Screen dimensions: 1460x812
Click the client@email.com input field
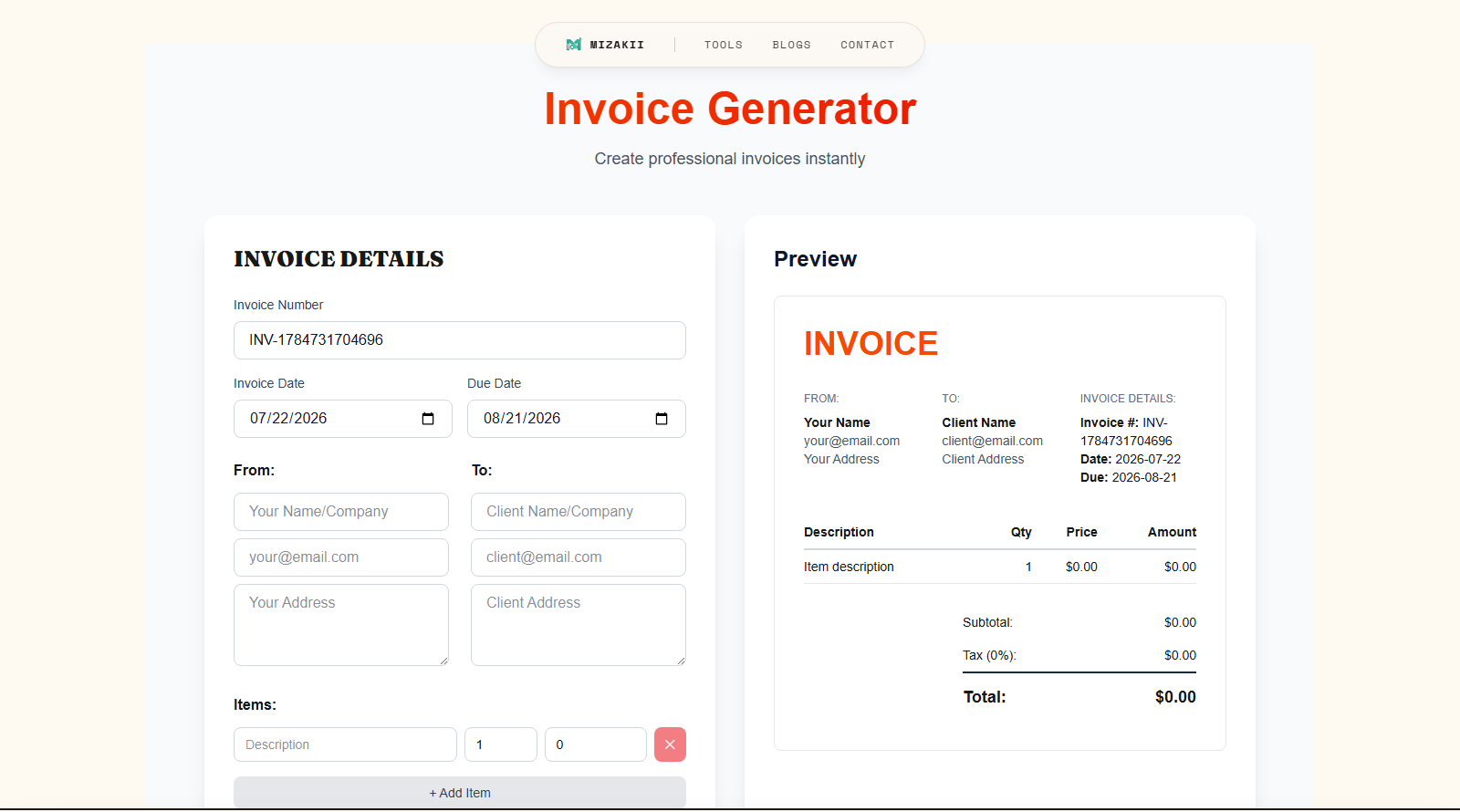click(579, 557)
